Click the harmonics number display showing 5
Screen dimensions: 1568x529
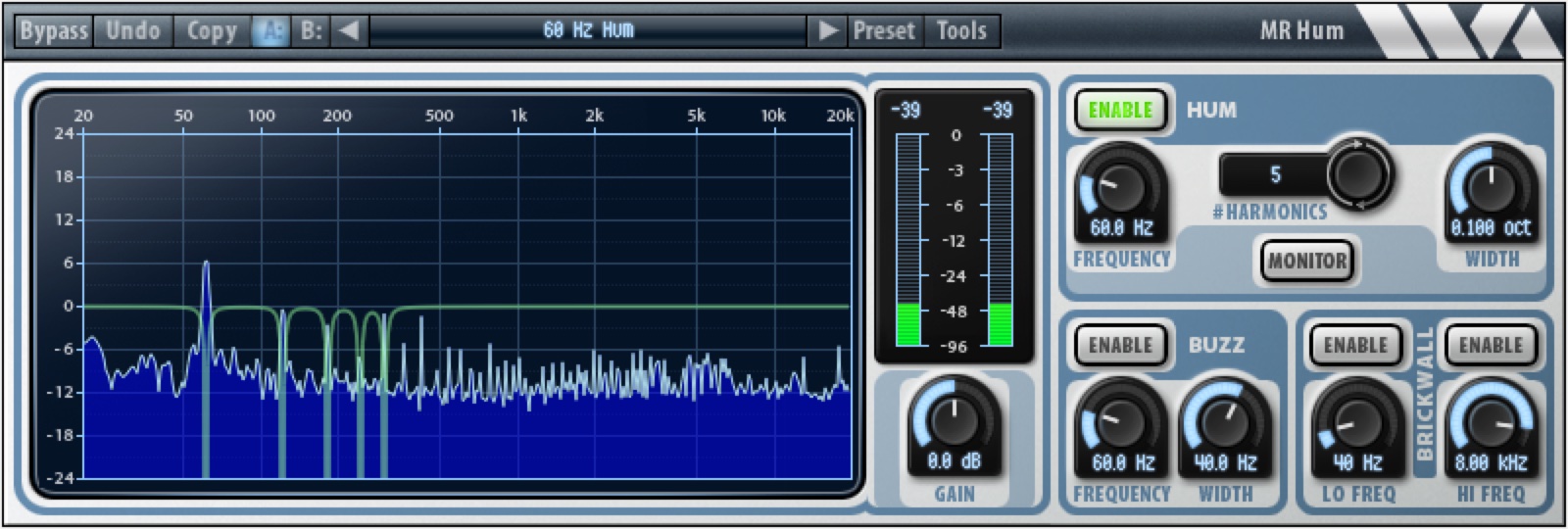coord(1275,174)
